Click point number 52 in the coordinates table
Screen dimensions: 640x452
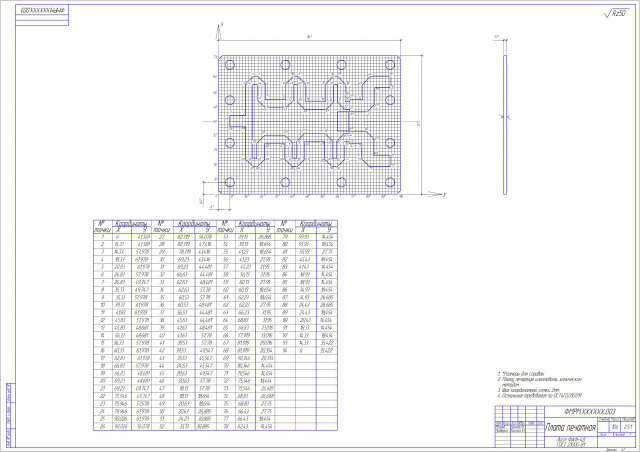(x=162, y=427)
